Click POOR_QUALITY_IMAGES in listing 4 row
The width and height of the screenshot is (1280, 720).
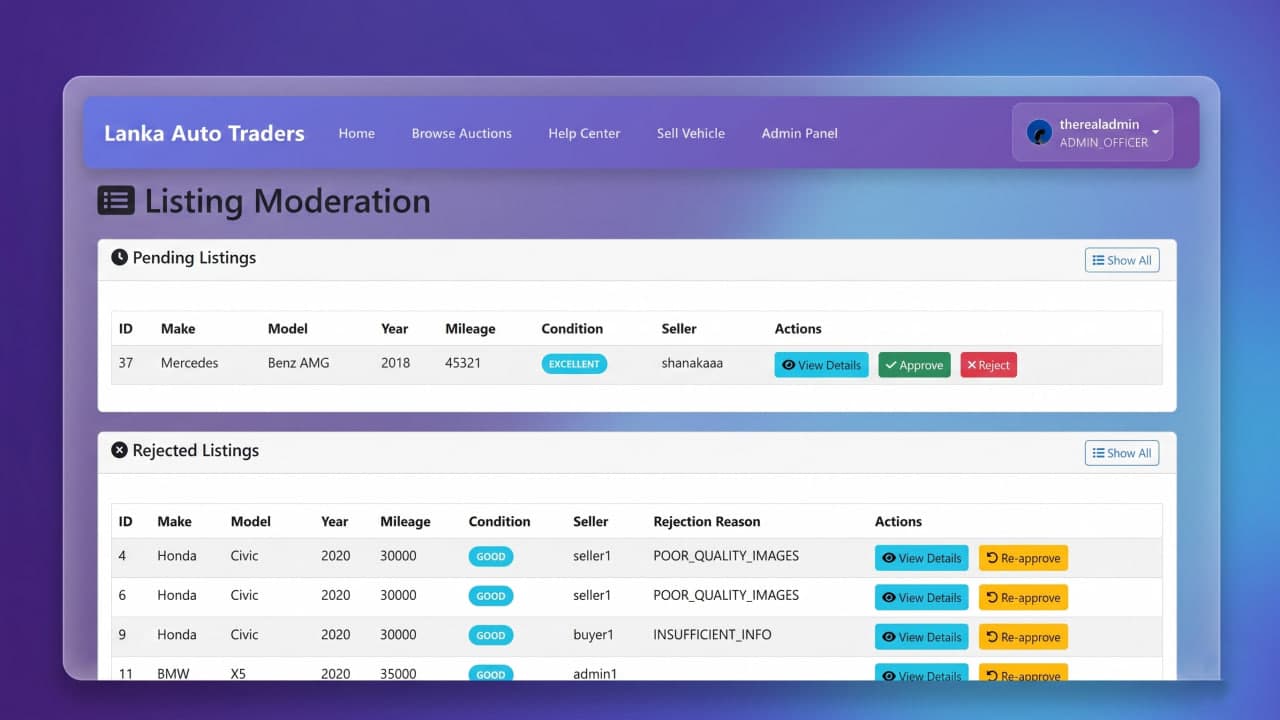(x=726, y=555)
